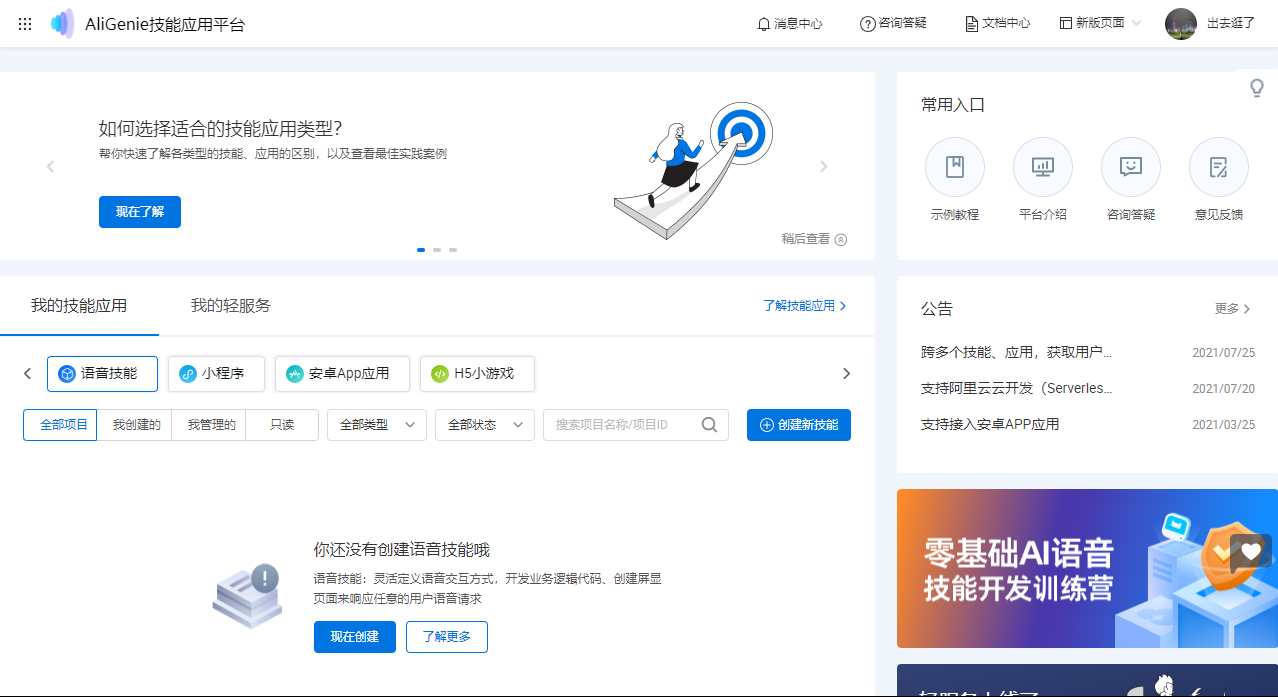
Task: Click the 语音技能 cube icon
Action: click(x=67, y=374)
